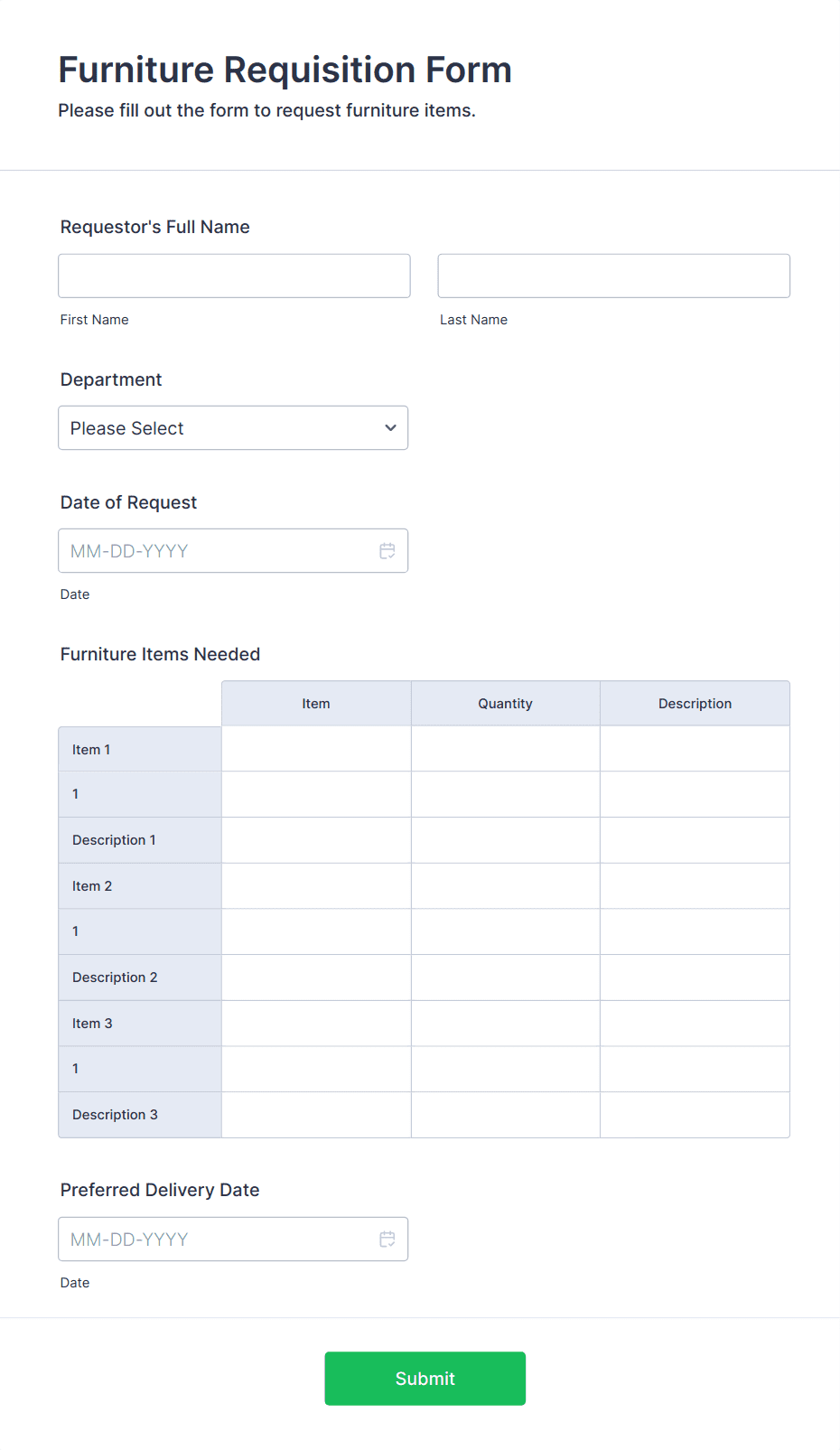
Task: Open calendar picker for Date of Request
Action: 387,551
